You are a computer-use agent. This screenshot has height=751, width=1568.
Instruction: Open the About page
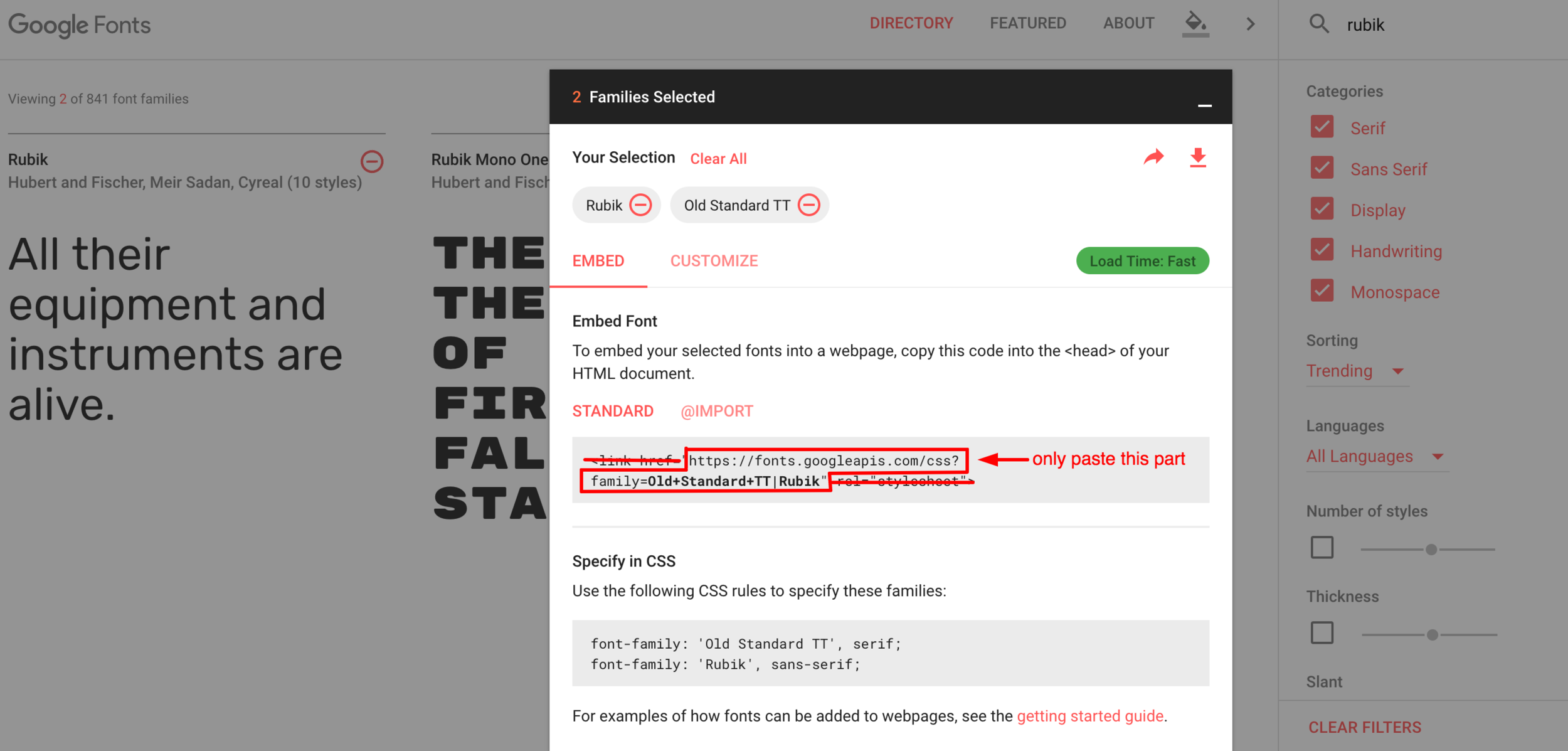(x=1128, y=23)
